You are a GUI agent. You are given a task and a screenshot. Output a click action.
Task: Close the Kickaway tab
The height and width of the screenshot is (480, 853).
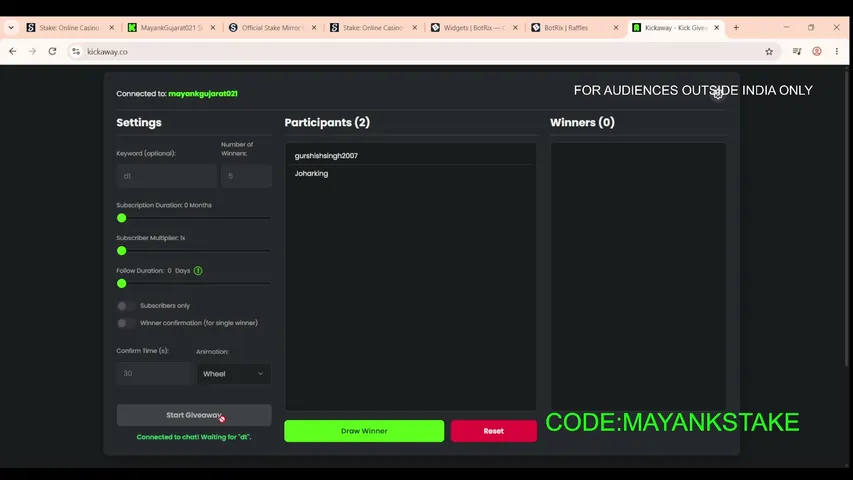coord(716,27)
